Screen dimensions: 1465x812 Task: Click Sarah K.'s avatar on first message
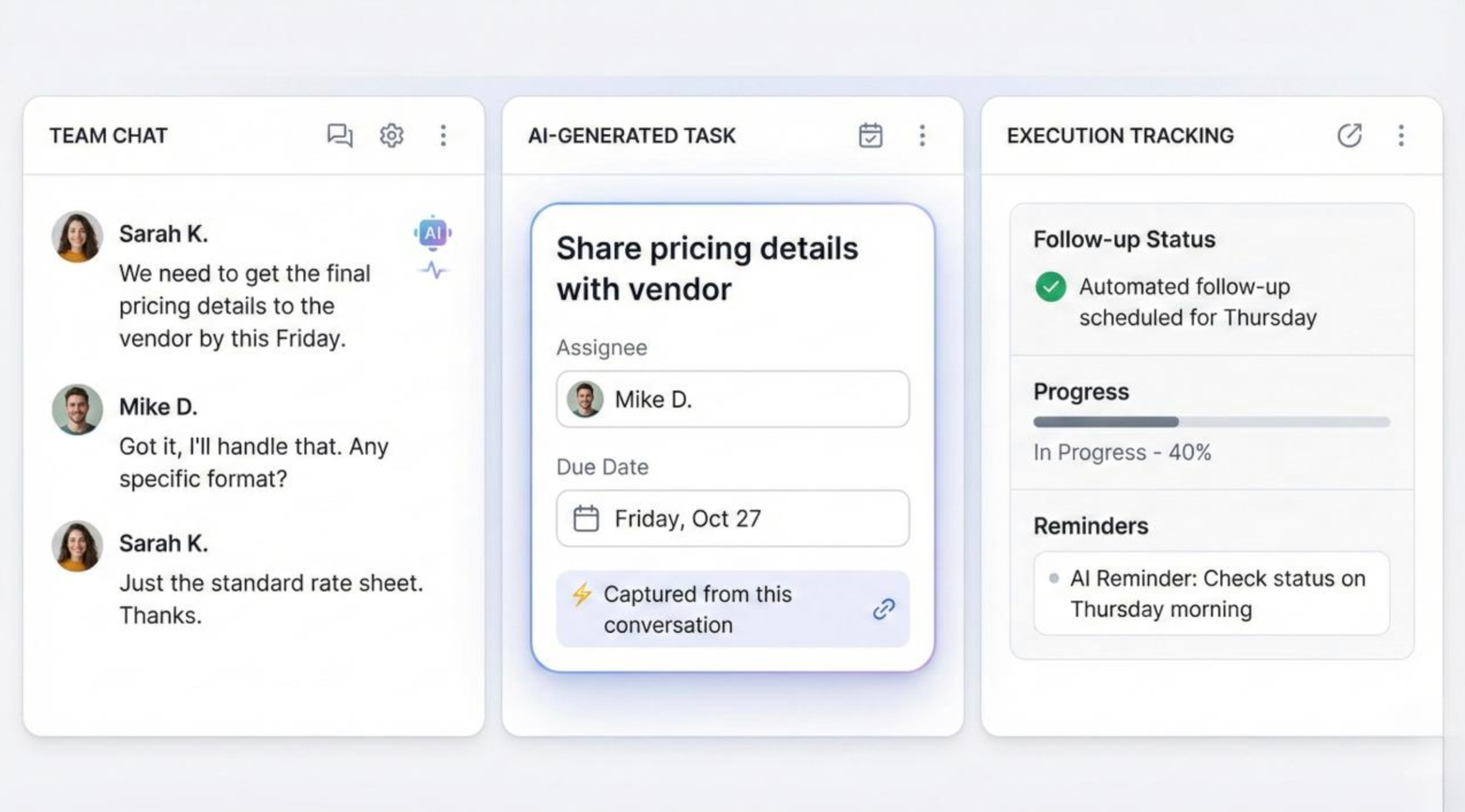coord(77,237)
